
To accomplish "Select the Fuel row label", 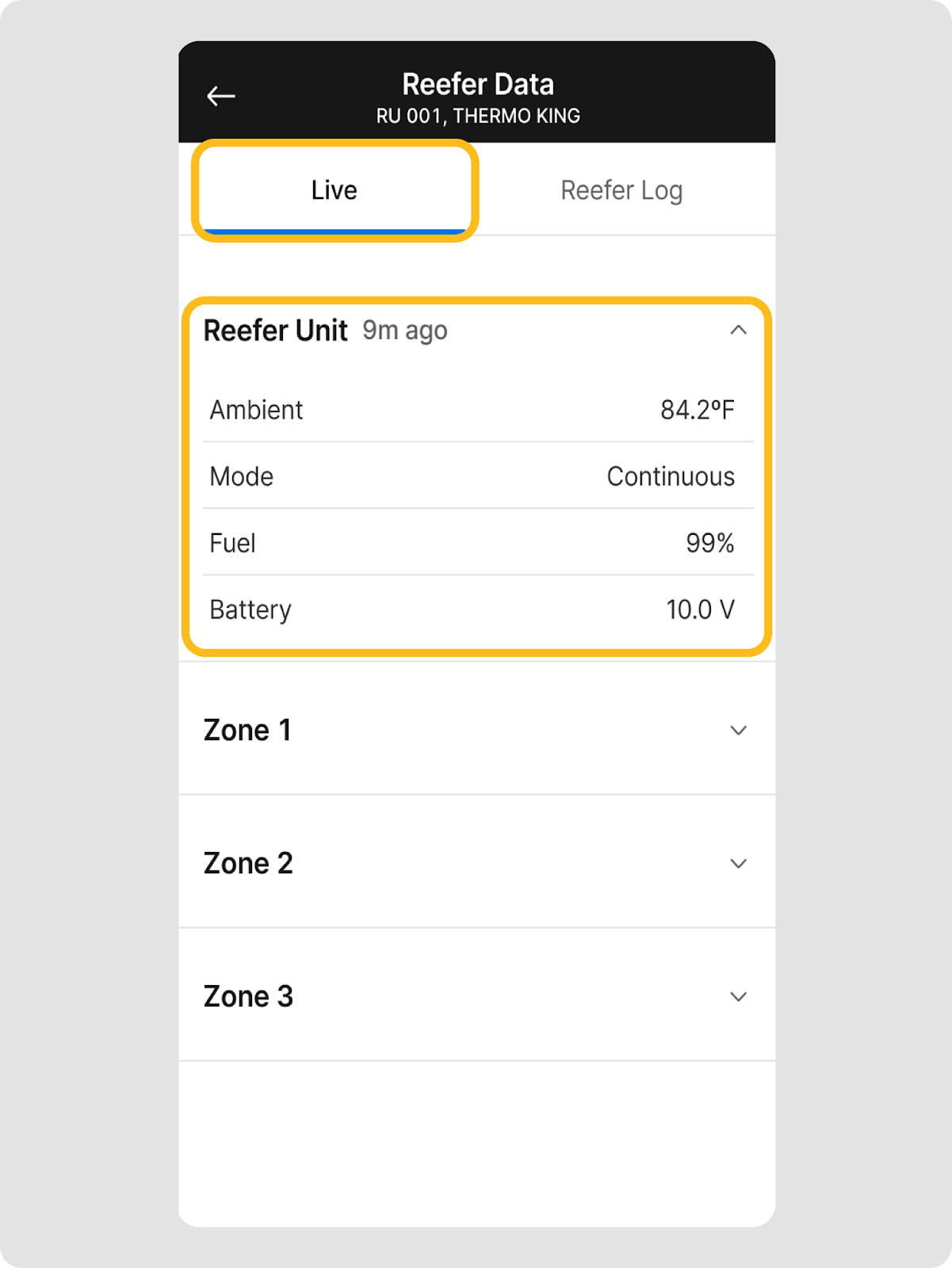I will click(x=232, y=543).
